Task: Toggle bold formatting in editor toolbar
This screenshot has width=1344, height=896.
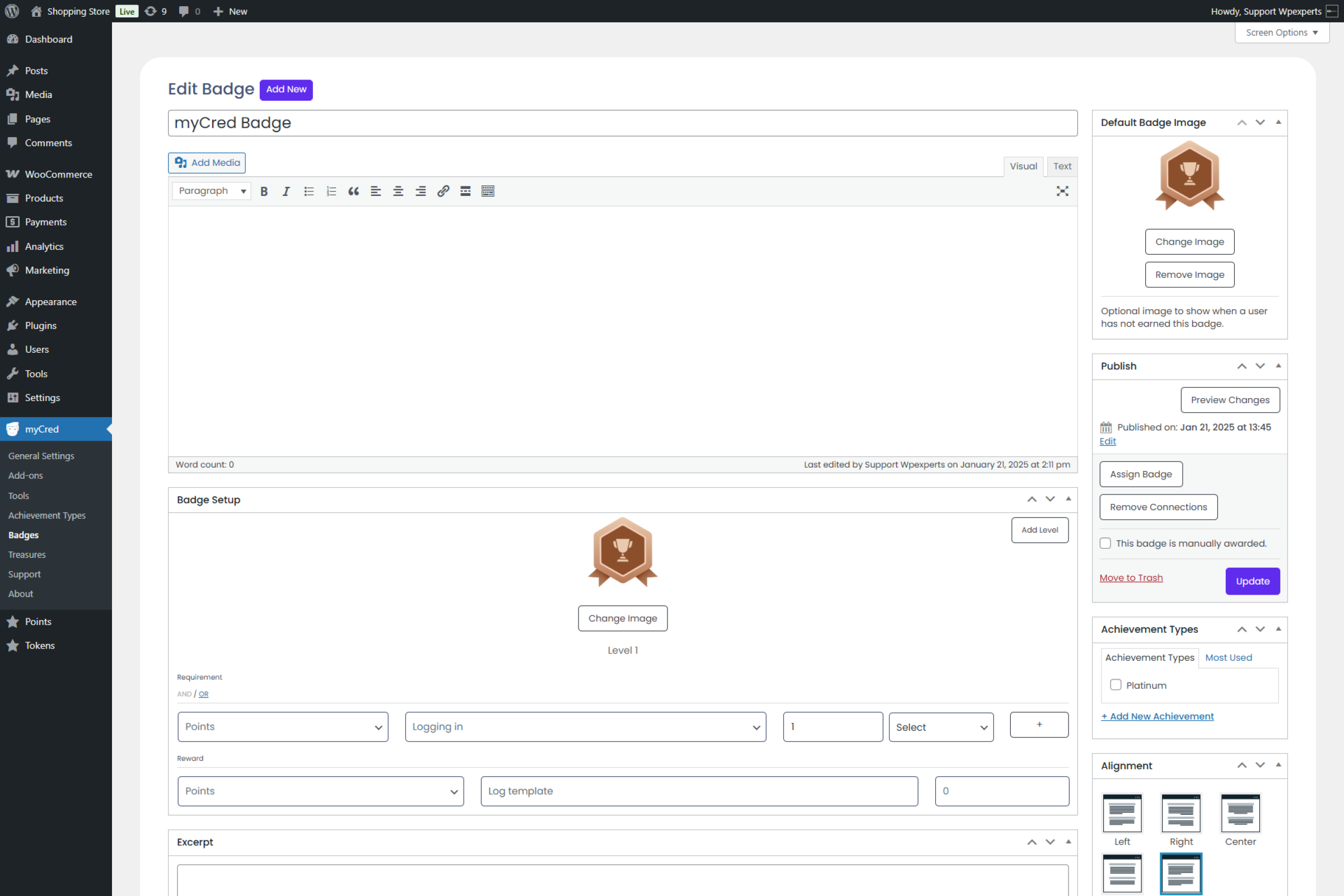Action: point(264,192)
